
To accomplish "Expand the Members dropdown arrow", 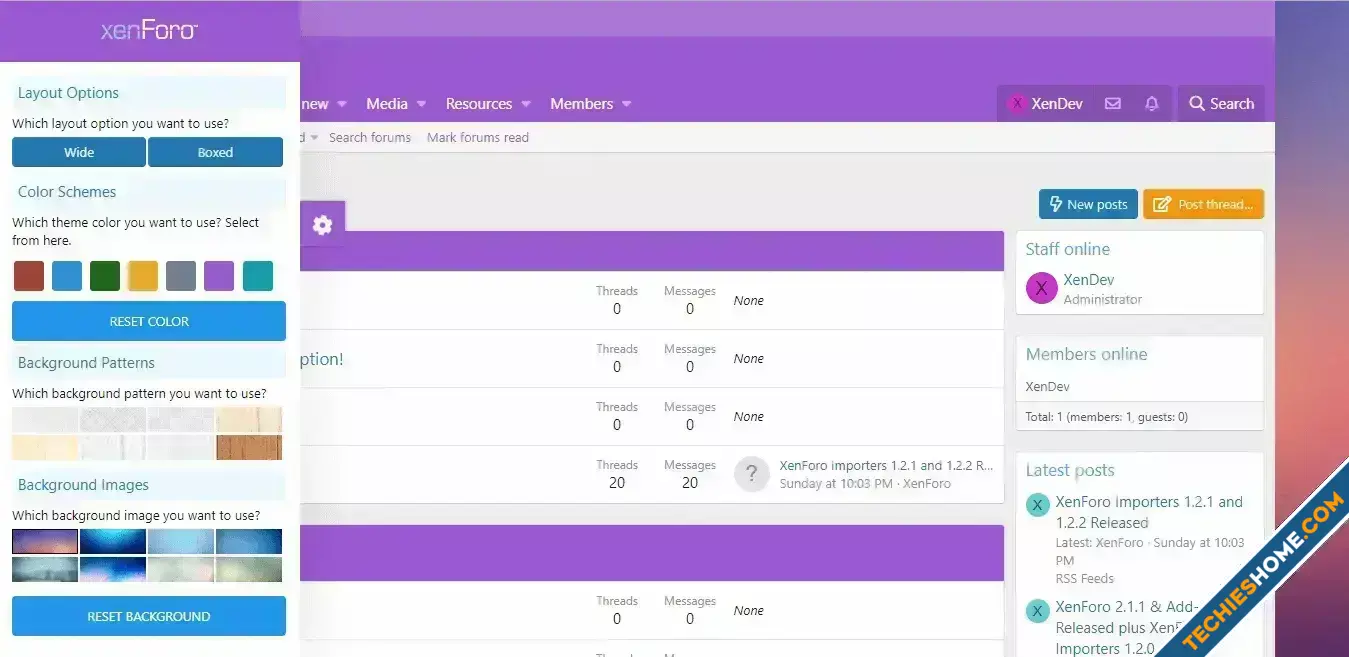I will pyautogui.click(x=627, y=104).
